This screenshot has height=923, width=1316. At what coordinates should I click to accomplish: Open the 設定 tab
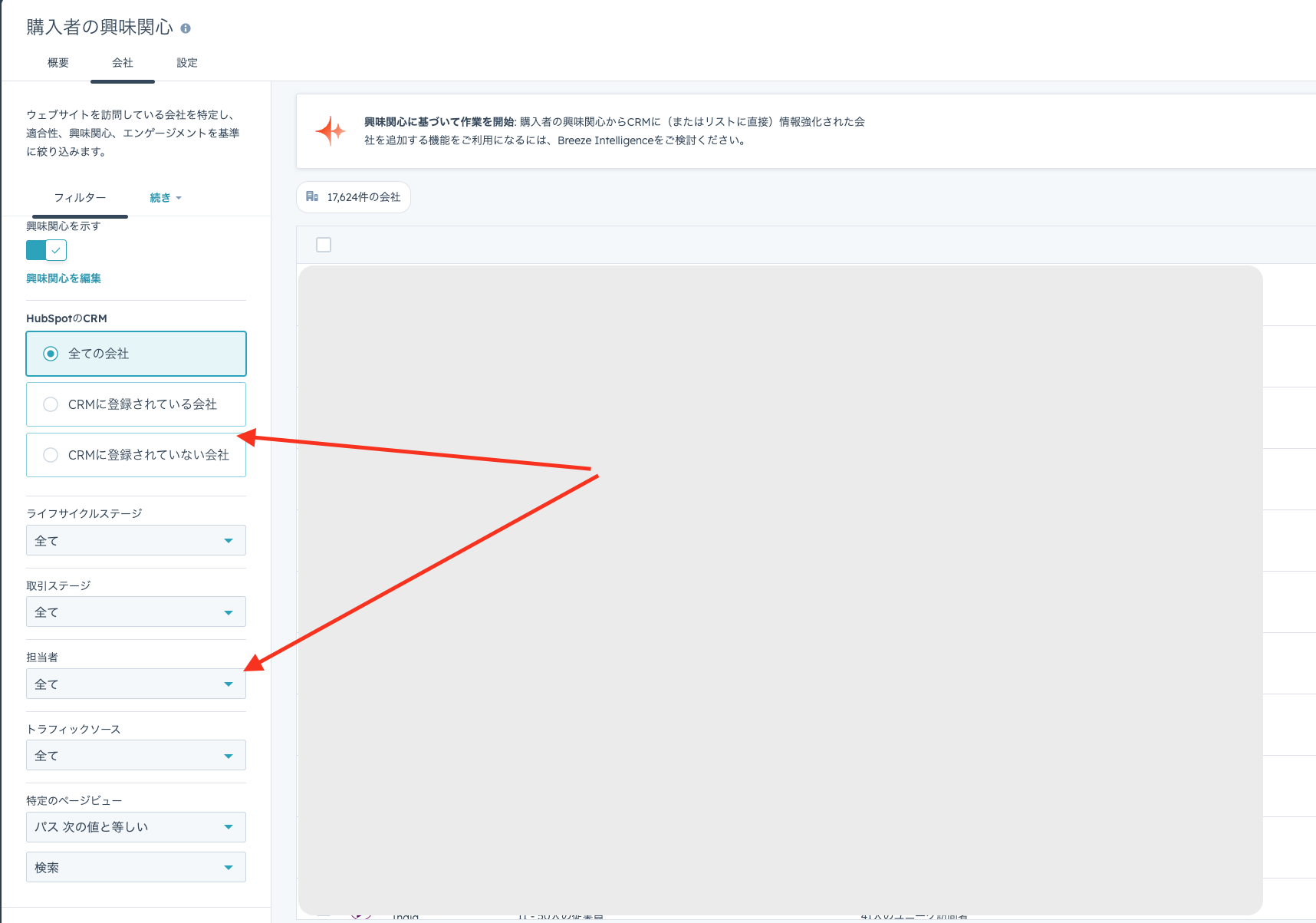coord(187,63)
